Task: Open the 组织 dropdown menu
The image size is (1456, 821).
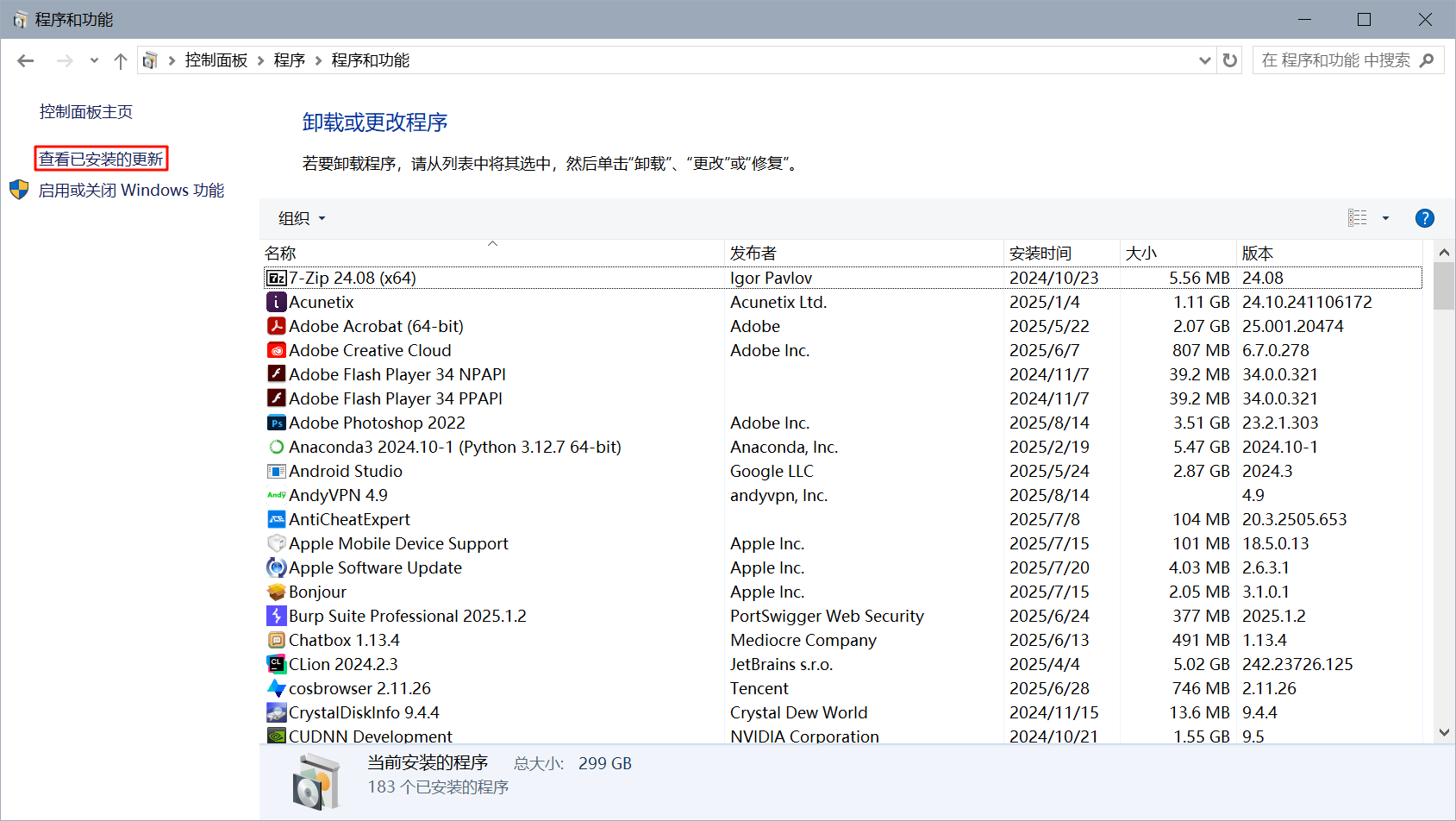Action: 302,218
